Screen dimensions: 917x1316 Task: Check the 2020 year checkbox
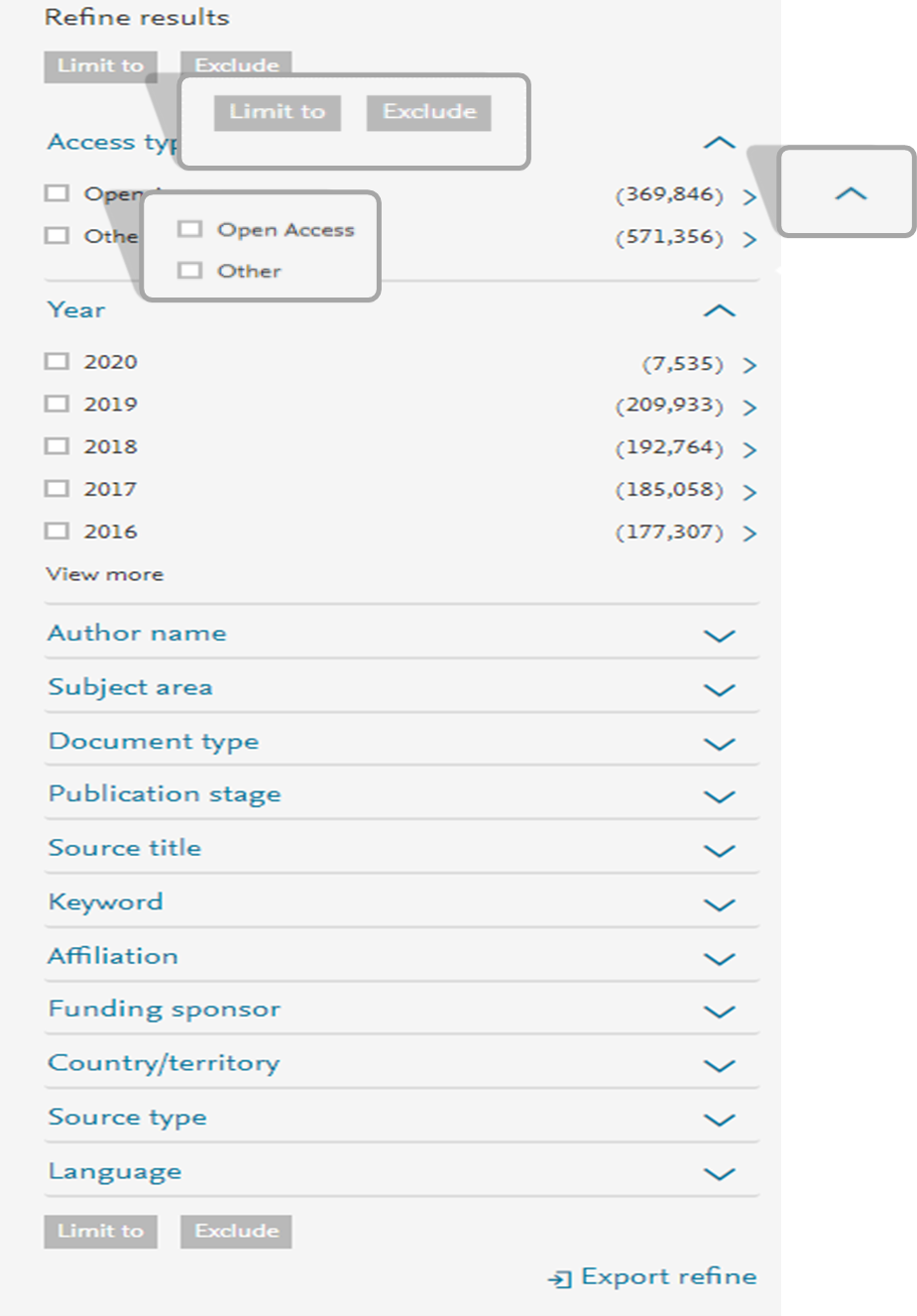click(x=57, y=362)
